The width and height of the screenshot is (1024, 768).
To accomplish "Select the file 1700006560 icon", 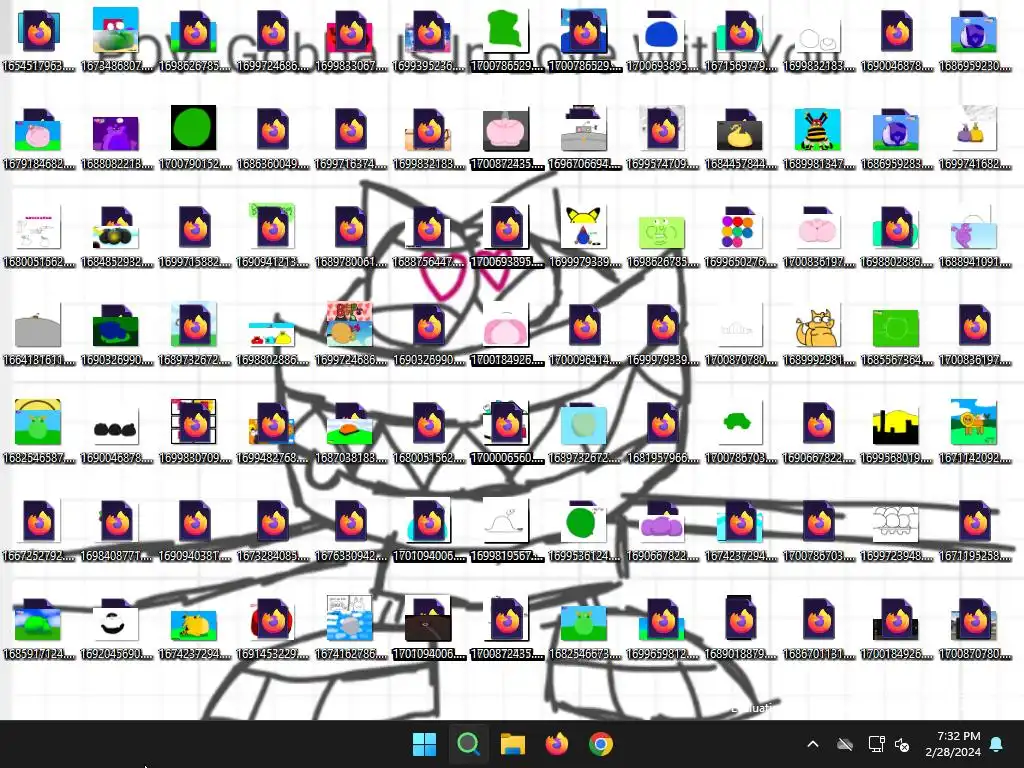I will pos(507,423).
